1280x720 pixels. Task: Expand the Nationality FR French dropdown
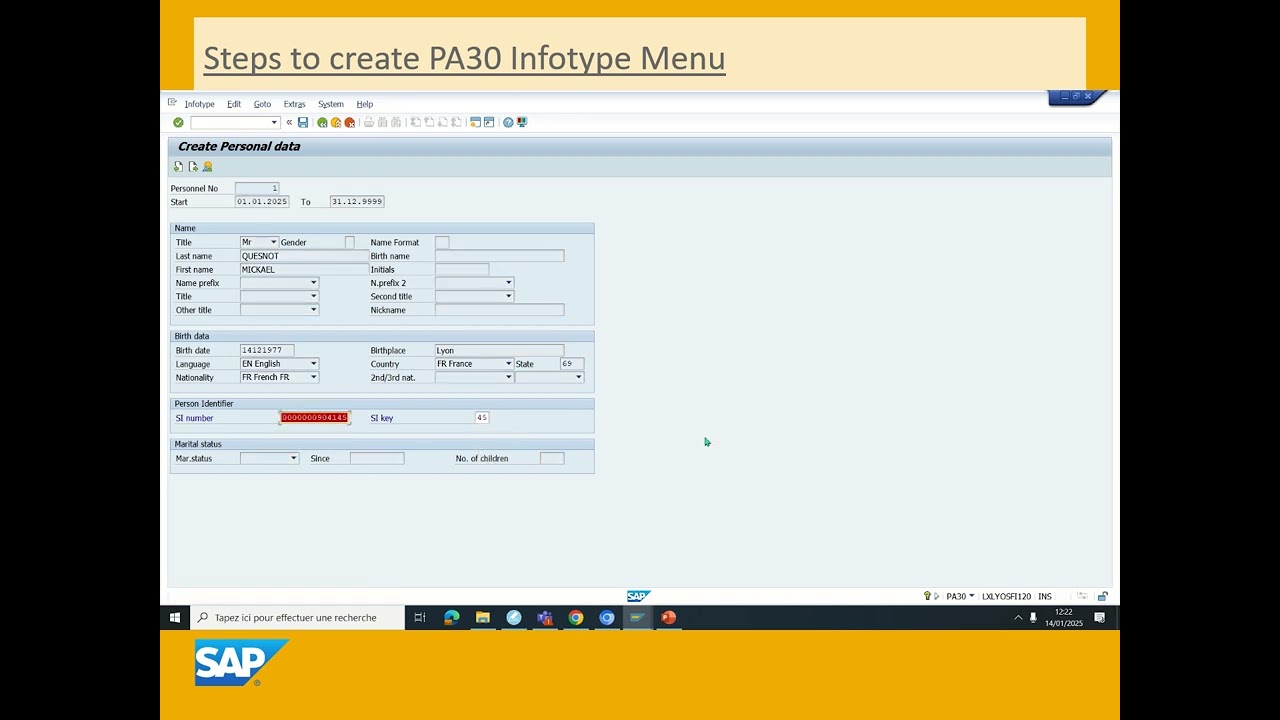313,377
